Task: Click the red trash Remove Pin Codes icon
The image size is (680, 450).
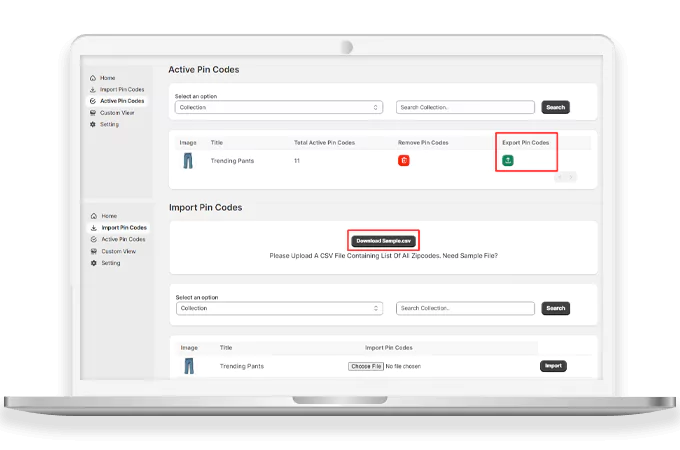Action: coord(404,160)
